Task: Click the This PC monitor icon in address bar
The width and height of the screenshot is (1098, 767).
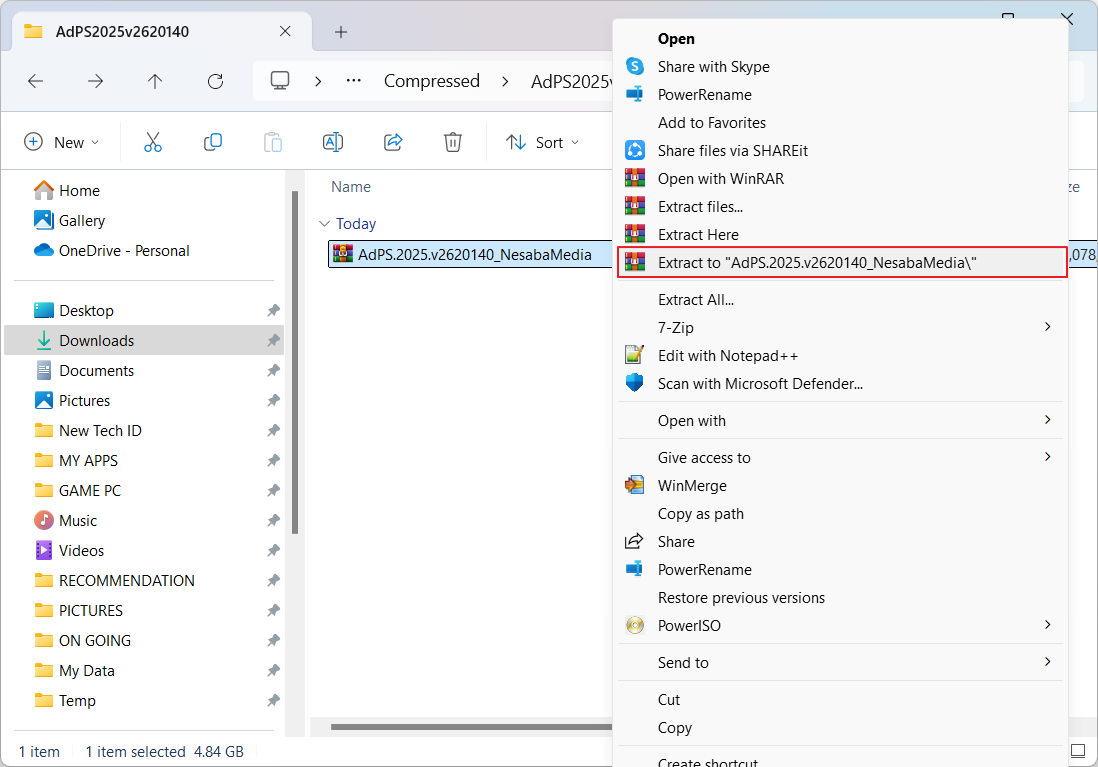Action: [x=280, y=81]
